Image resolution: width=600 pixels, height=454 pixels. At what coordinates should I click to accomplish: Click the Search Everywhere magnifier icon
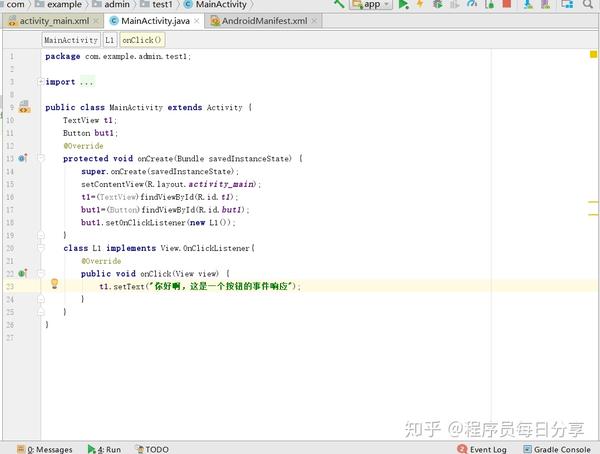coord(588,4)
